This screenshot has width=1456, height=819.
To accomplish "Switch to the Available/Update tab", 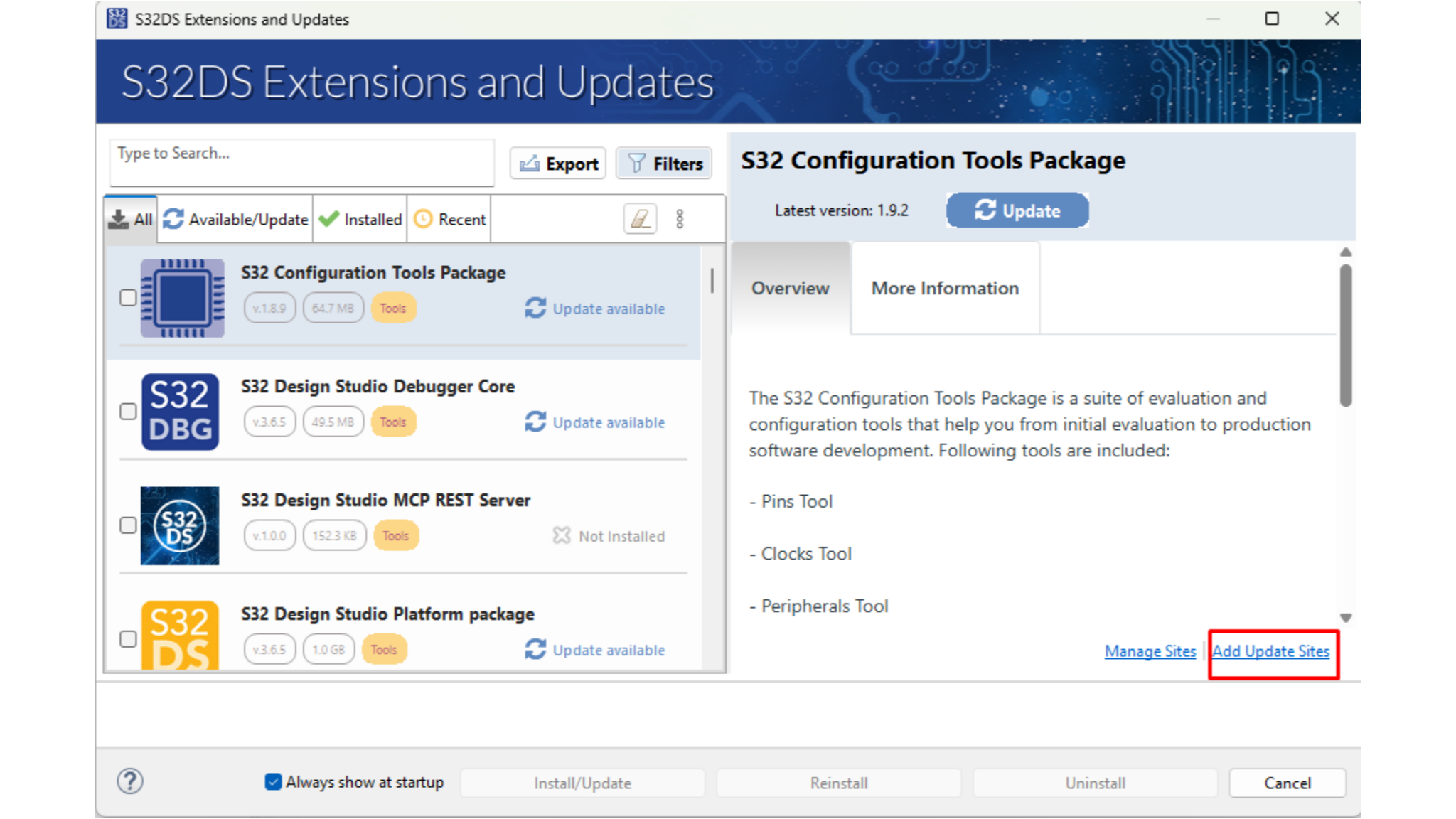I will tap(235, 219).
